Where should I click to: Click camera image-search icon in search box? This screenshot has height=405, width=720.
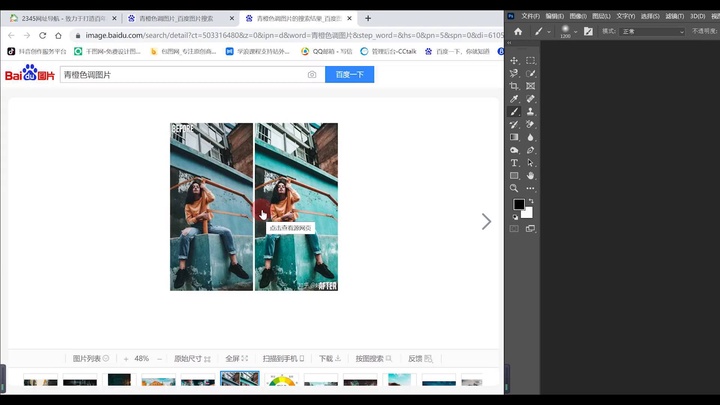click(x=312, y=75)
